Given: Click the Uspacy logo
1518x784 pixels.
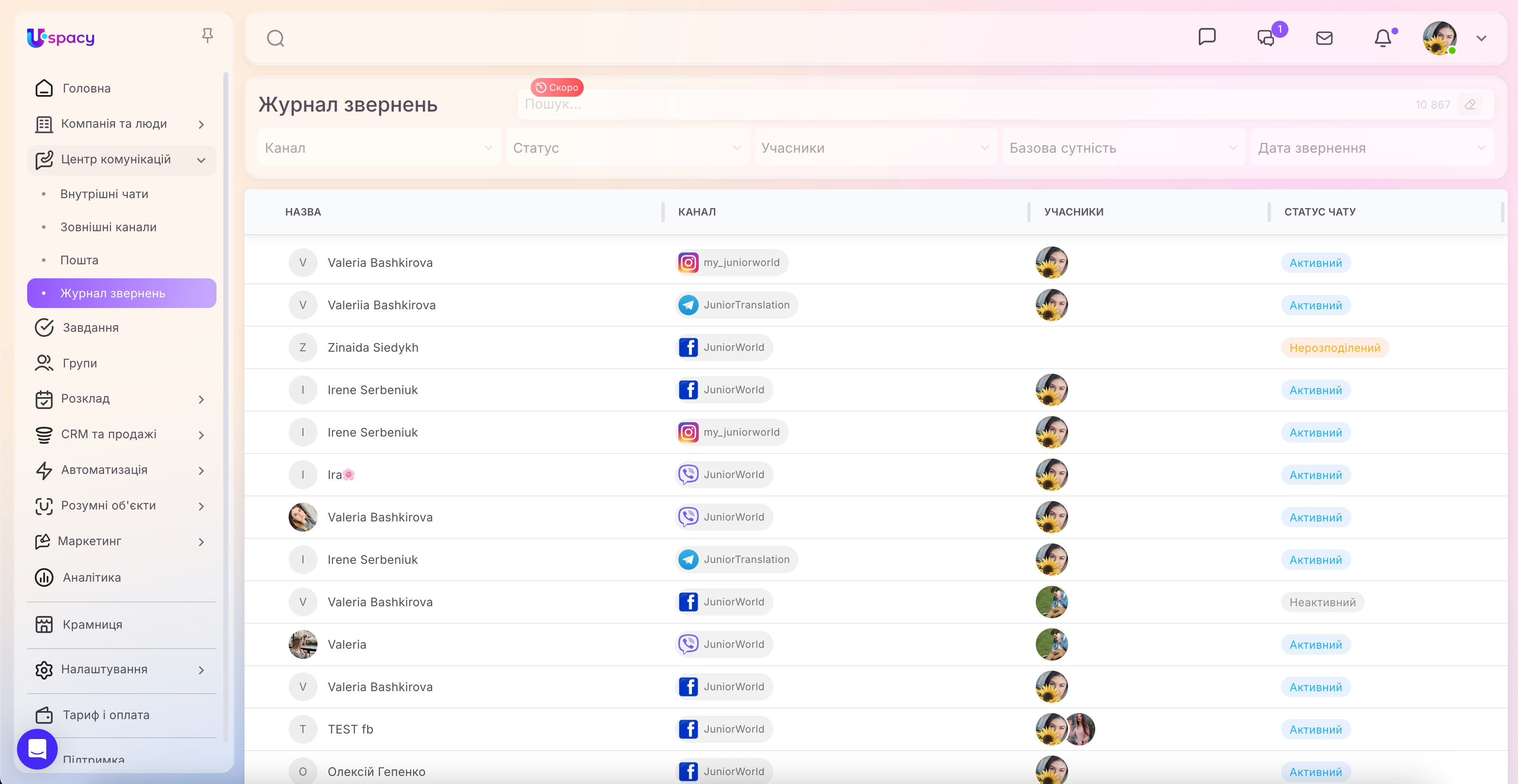Looking at the screenshot, I should (61, 38).
